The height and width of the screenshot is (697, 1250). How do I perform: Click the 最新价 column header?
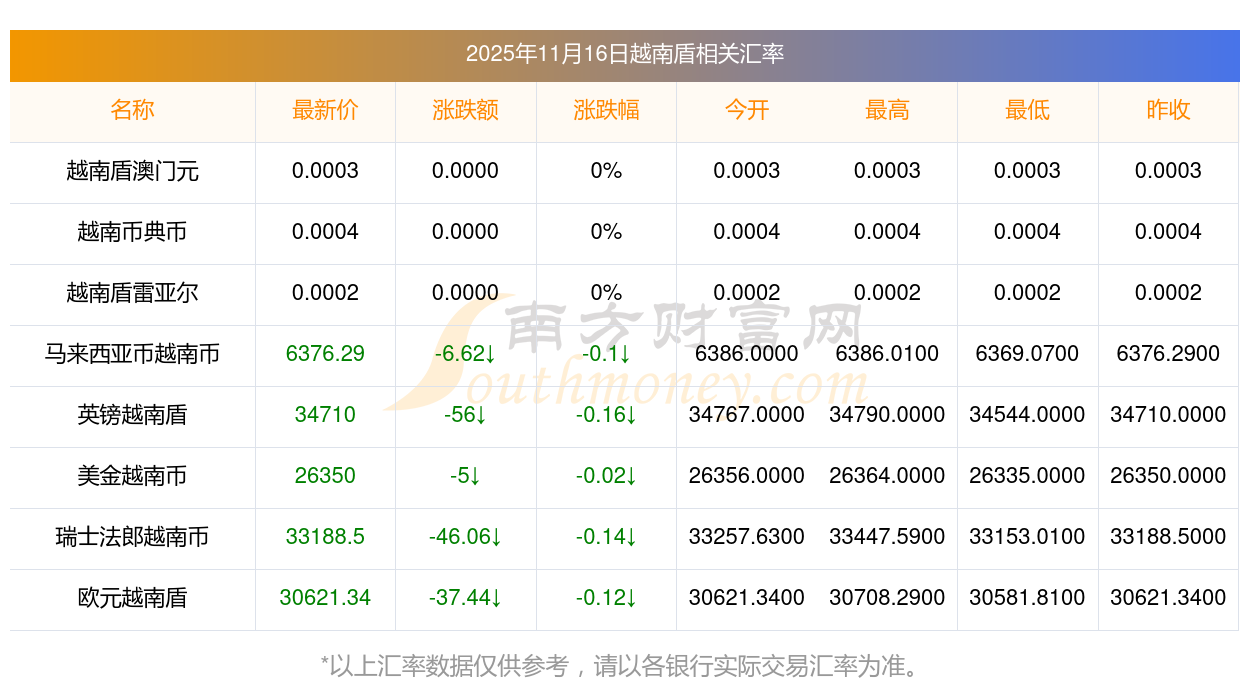325,110
